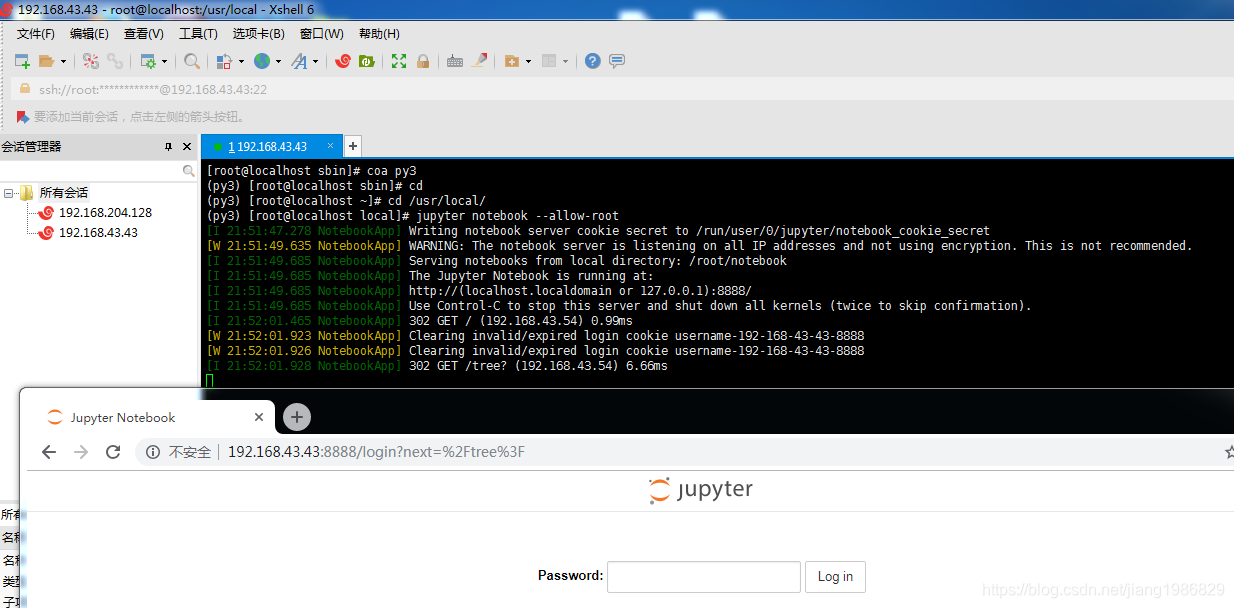Click the ssh address bar field
Viewport: 1234px width, 608px height.
620,89
